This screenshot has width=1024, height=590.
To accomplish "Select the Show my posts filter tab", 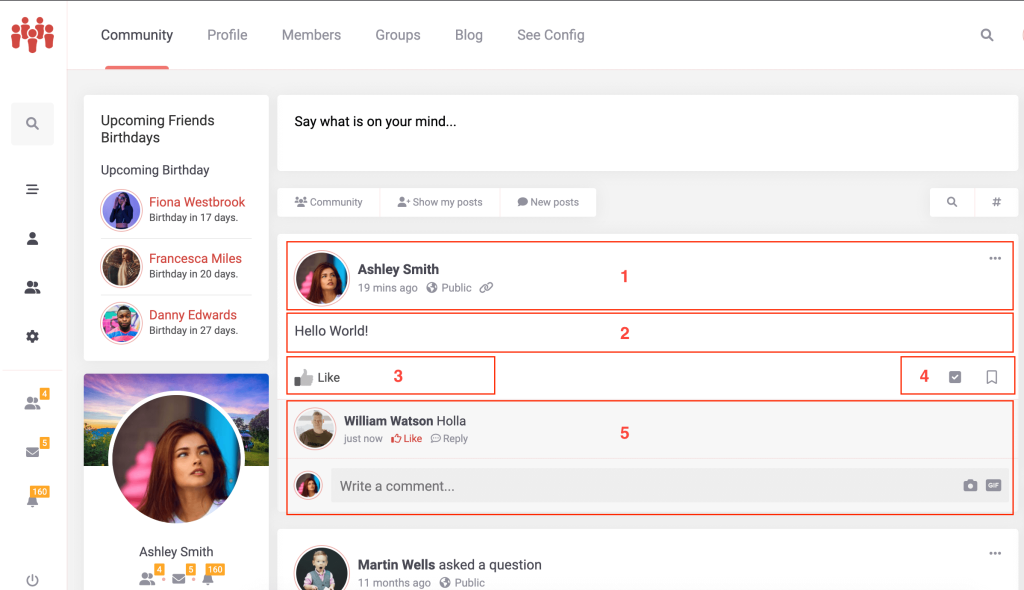I will [x=440, y=202].
